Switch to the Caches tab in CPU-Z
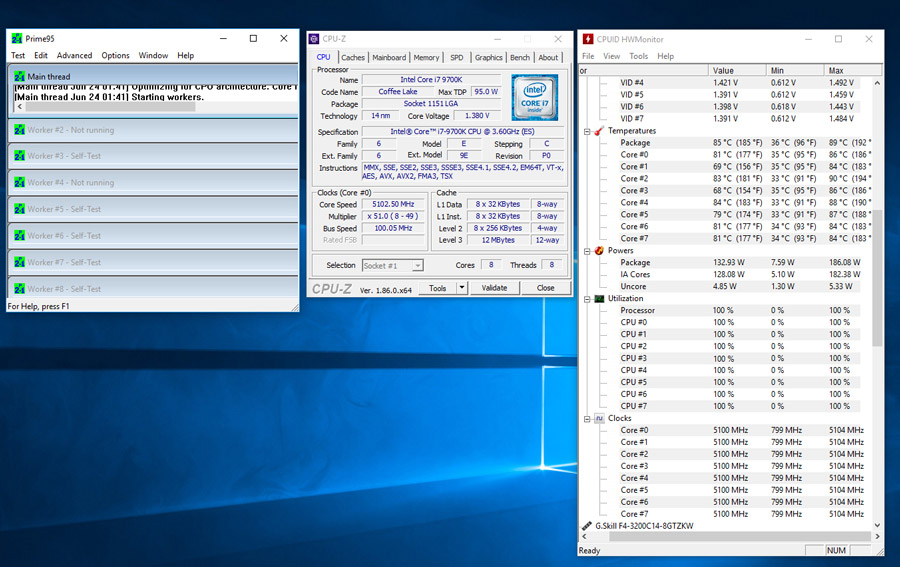 click(x=352, y=57)
